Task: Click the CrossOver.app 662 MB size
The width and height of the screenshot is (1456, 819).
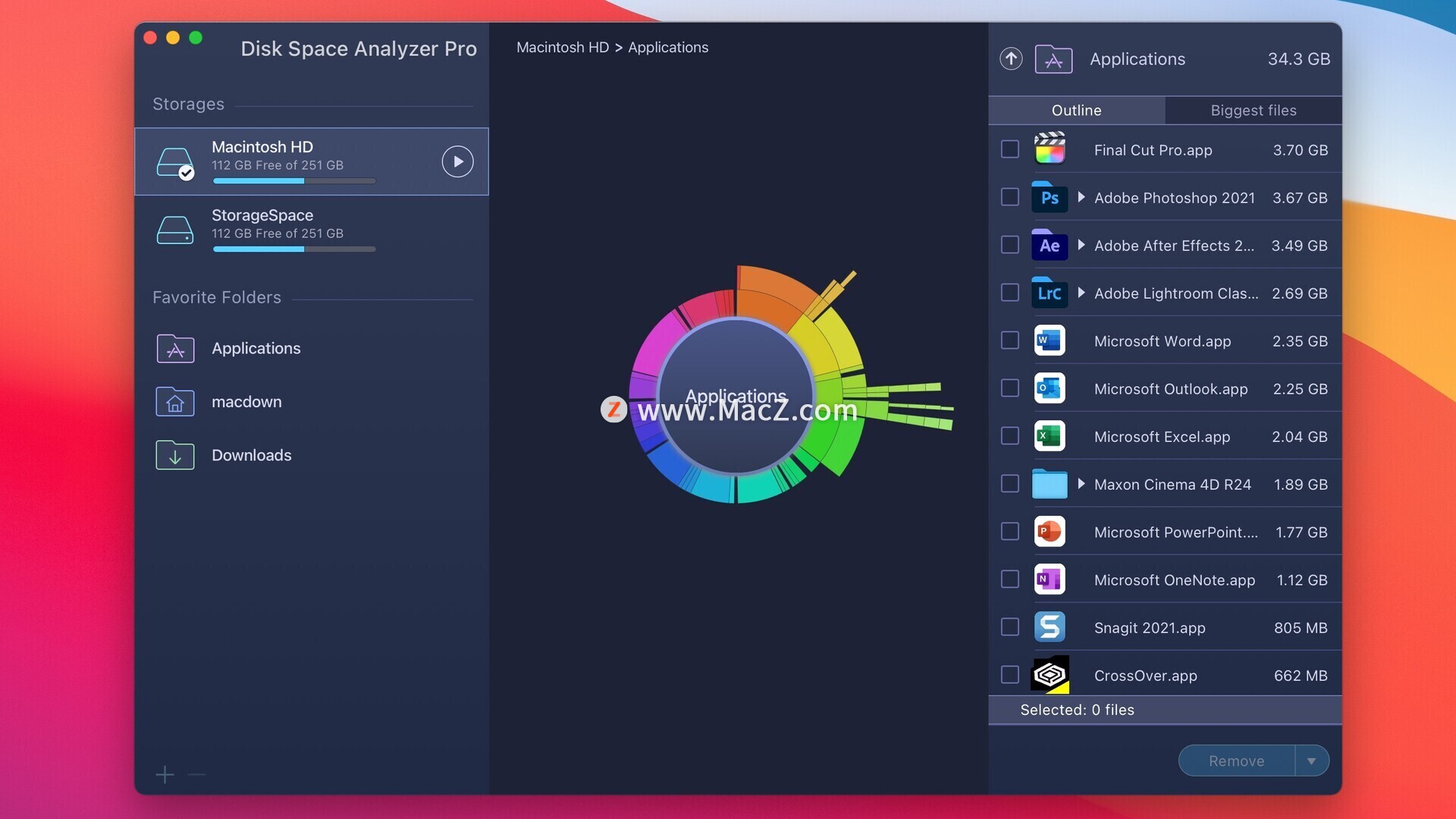Action: tap(1301, 676)
